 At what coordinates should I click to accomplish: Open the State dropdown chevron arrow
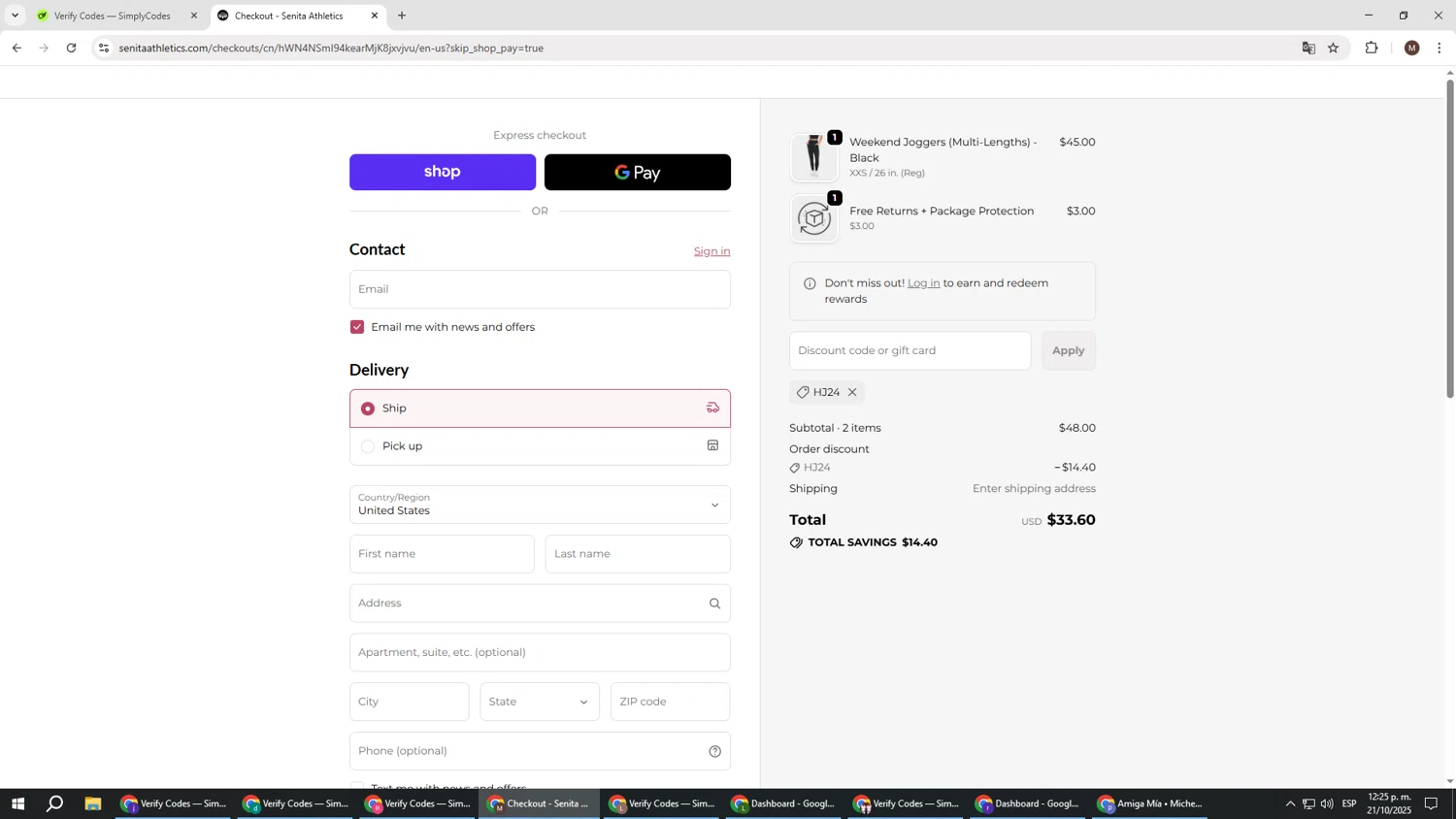[583, 703]
